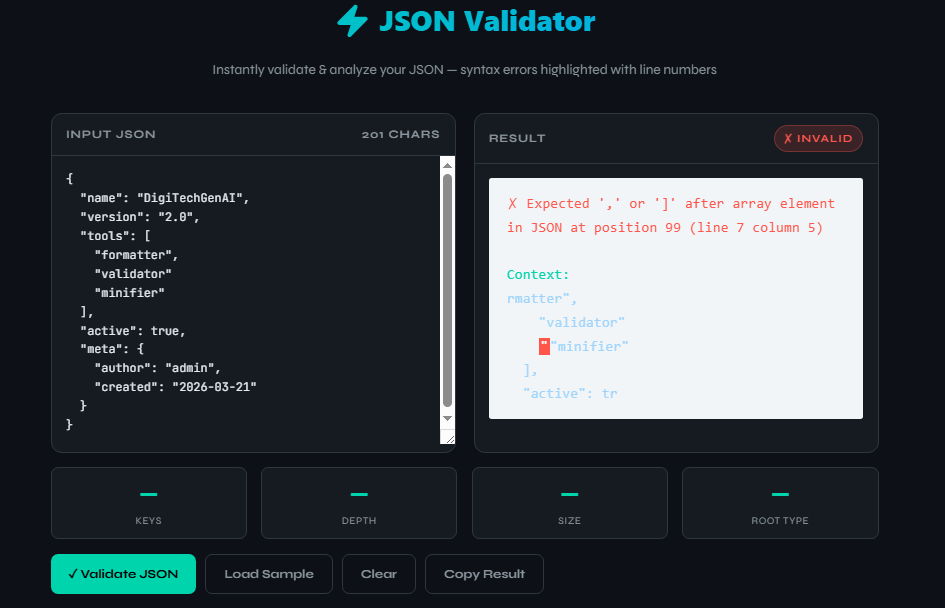Click the red error marker before minifier
Screen dimensions: 945x608
(544, 346)
